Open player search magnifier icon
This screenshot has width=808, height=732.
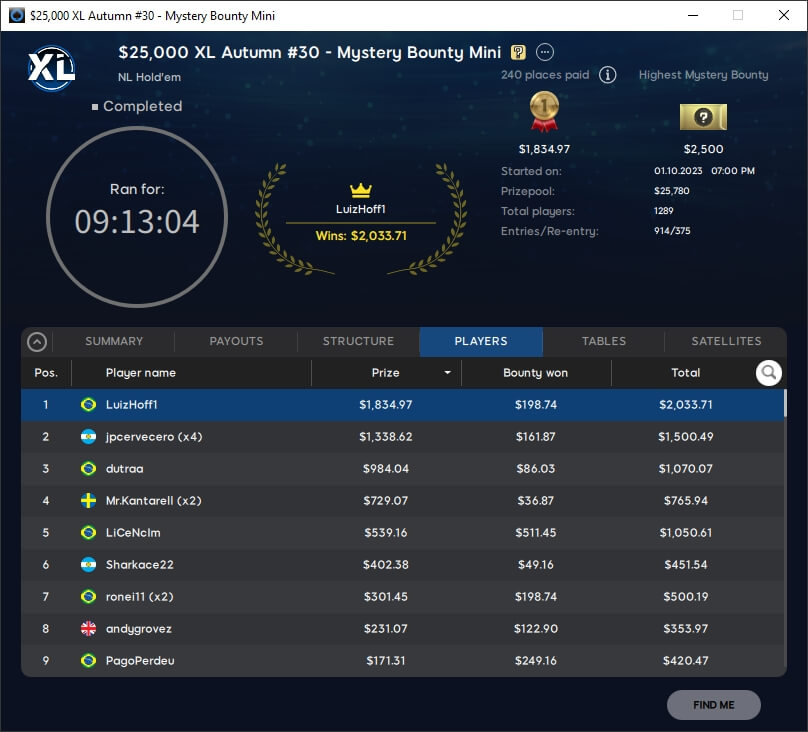tap(768, 372)
